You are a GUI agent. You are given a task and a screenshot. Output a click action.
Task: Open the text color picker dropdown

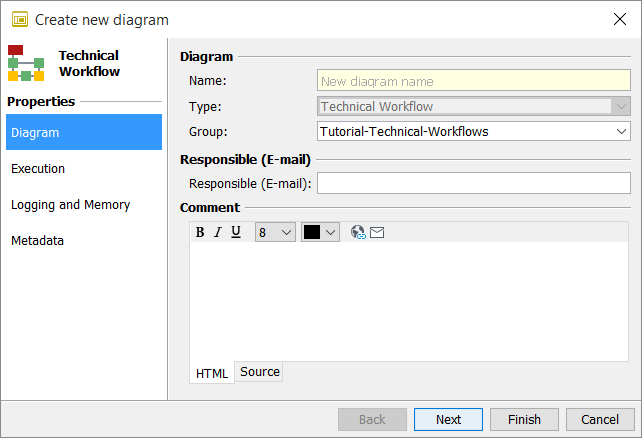point(321,232)
